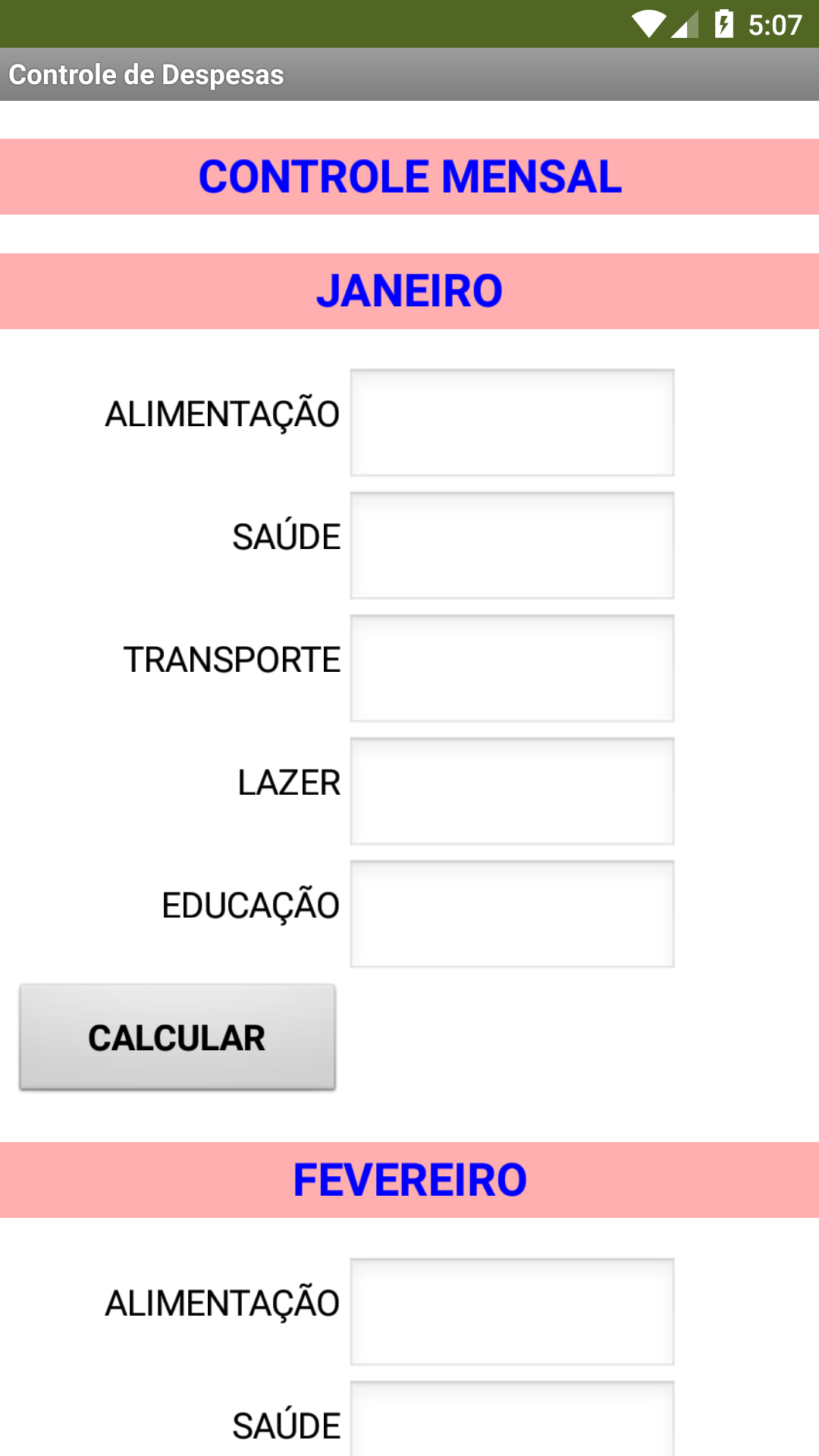The height and width of the screenshot is (1456, 819).
Task: Tap the Janeiro ALIMENTAÇÃO label
Action: pyautogui.click(x=222, y=415)
